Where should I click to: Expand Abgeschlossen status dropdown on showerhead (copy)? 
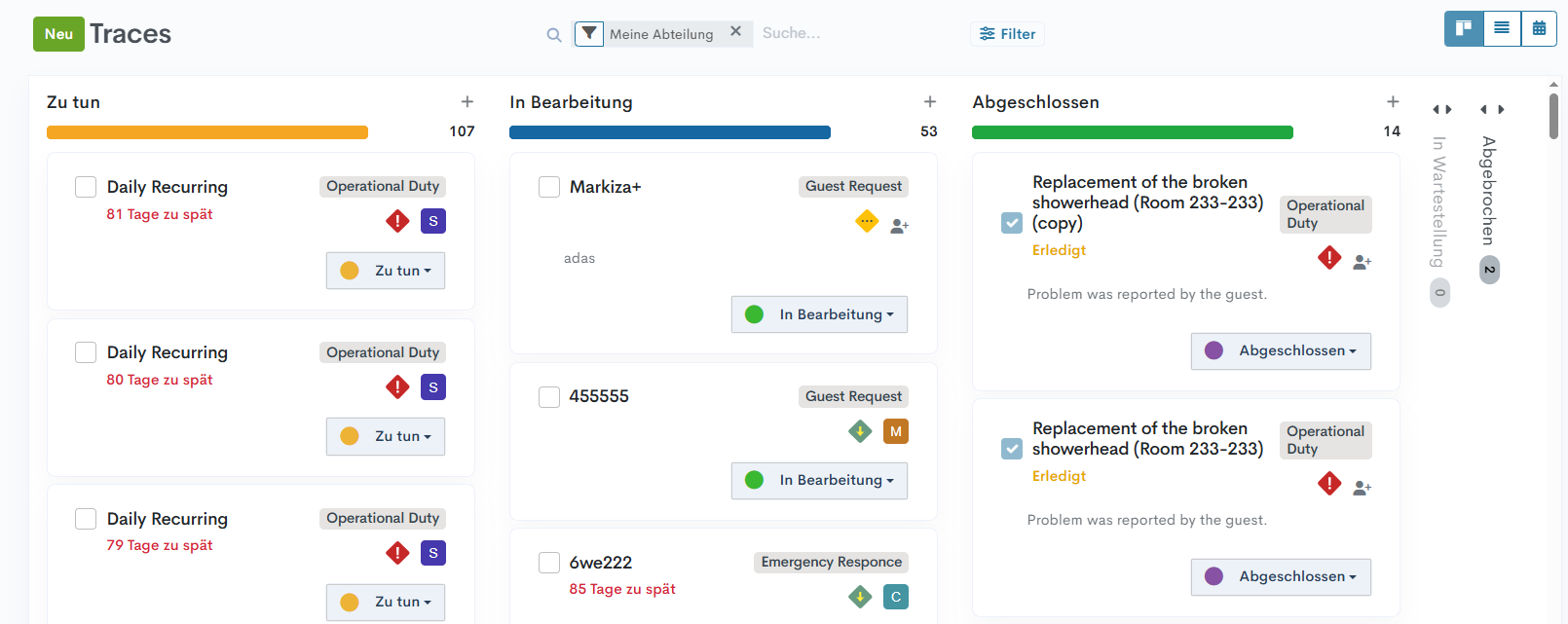coord(1281,350)
